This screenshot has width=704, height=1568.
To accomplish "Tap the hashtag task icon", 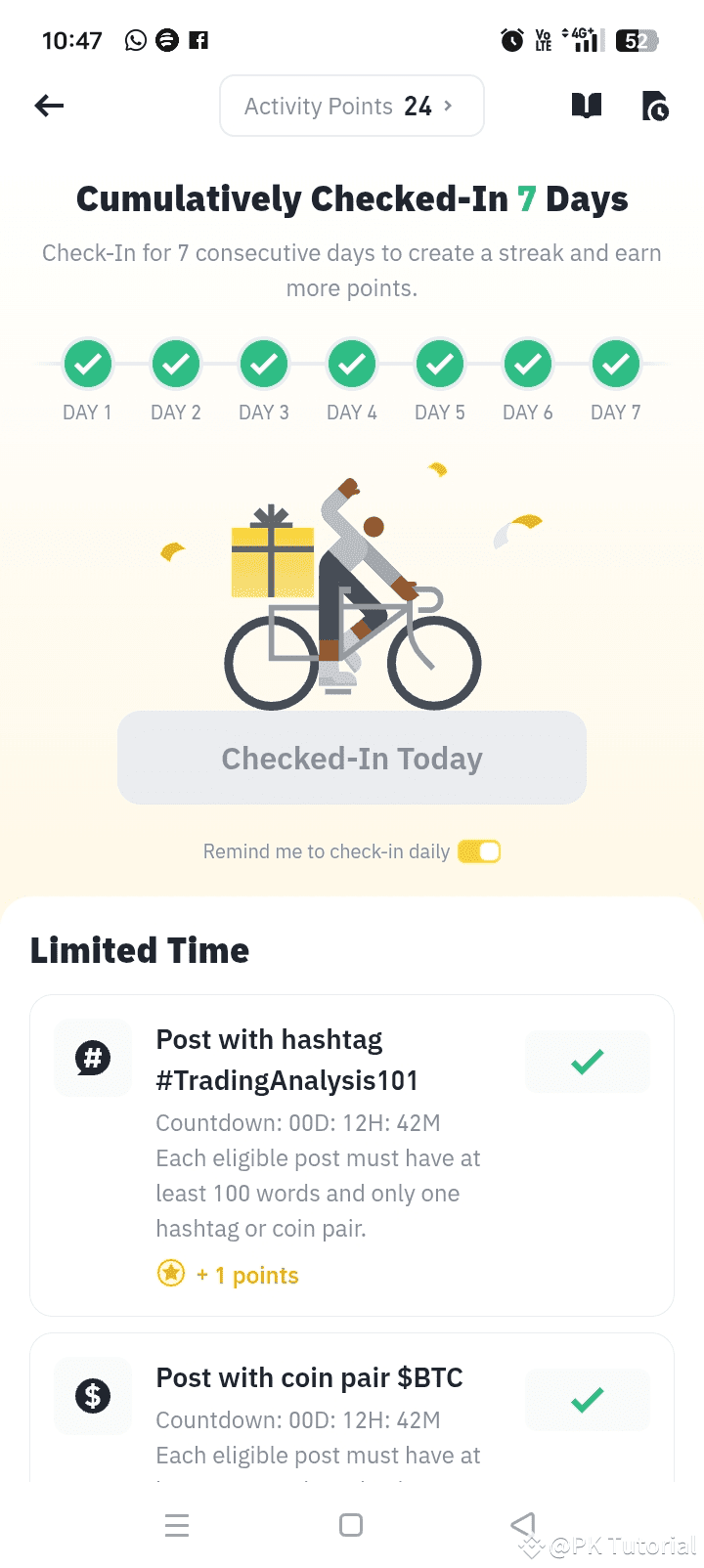I will click(x=93, y=1058).
